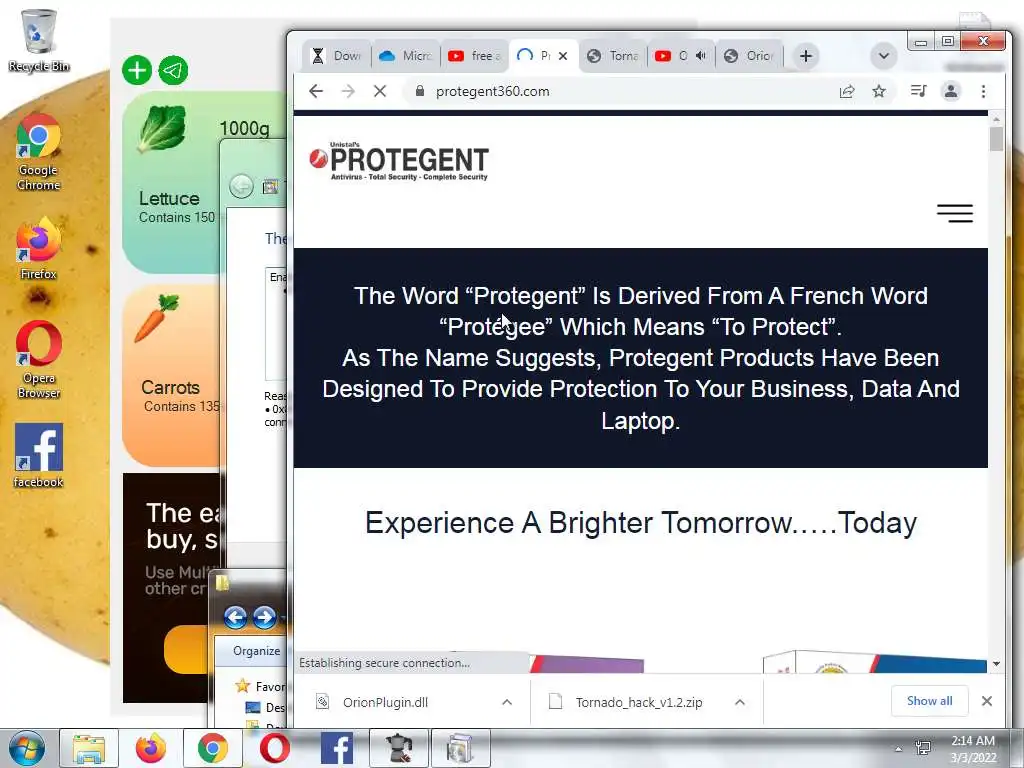Image resolution: width=1024 pixels, height=768 pixels.
Task: Switch to the Orion tab
Action: point(750,56)
